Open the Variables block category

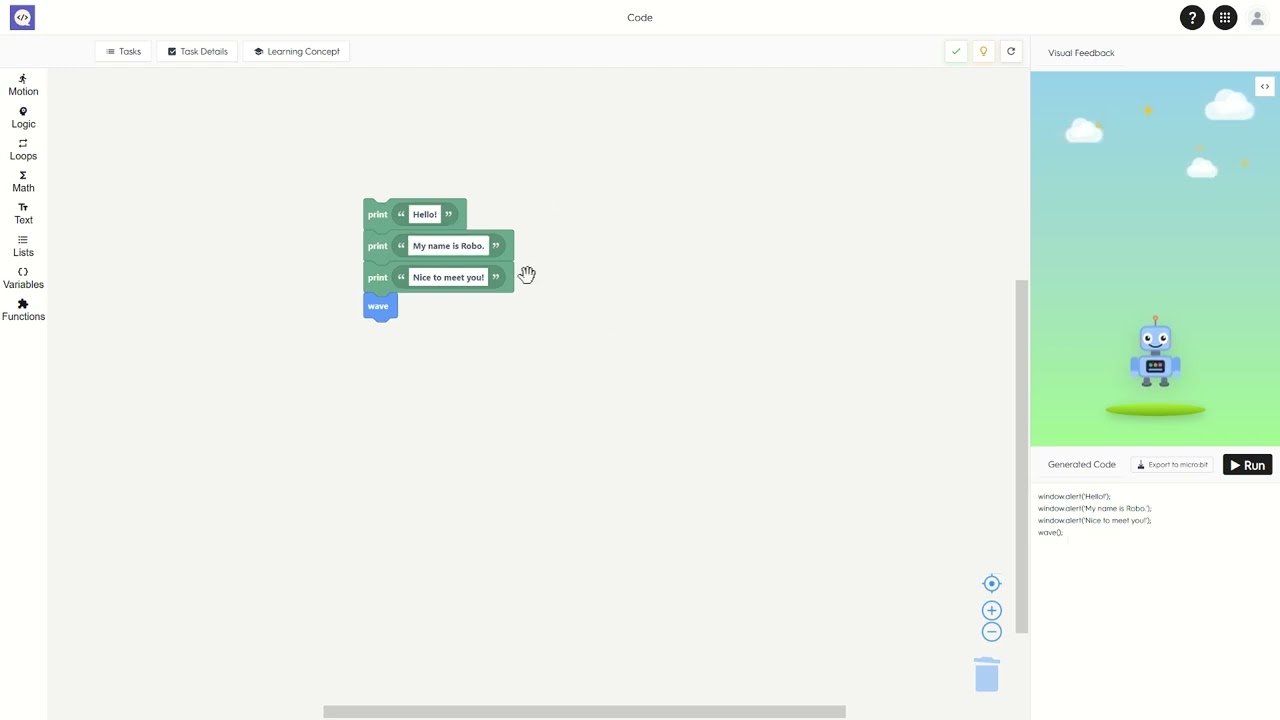23,278
